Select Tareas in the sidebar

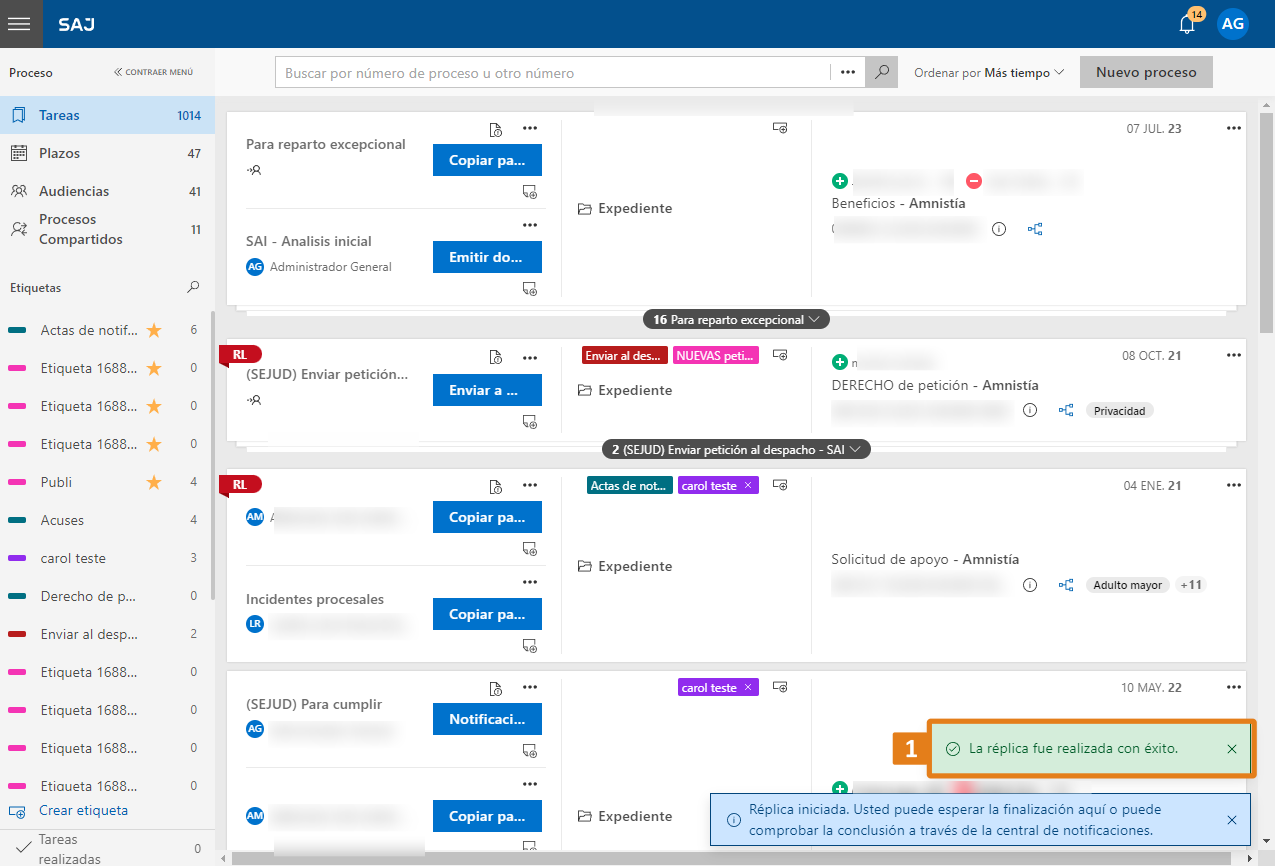[107, 115]
